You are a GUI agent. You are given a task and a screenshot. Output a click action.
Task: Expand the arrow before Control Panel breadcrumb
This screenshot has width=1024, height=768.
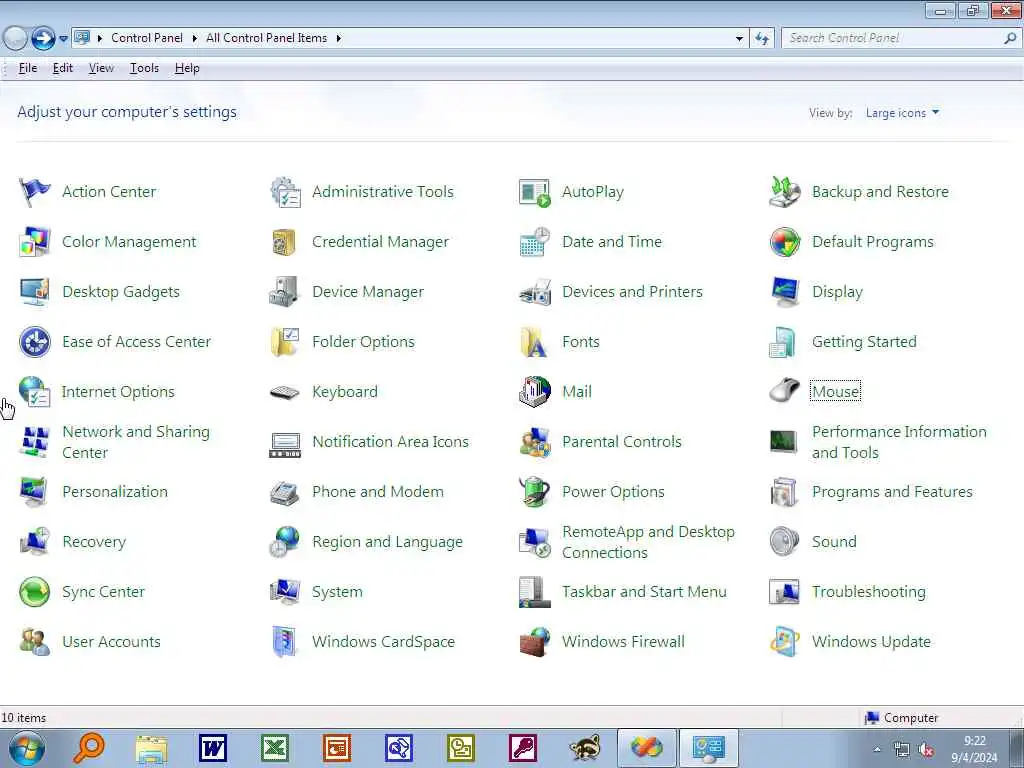[x=100, y=39]
